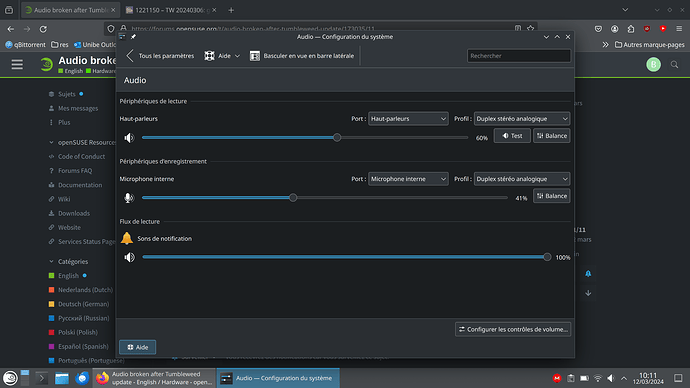This screenshot has width=690, height=388.
Task: Open Firefox extensions puzzle icon
Action: [x=631, y=29]
